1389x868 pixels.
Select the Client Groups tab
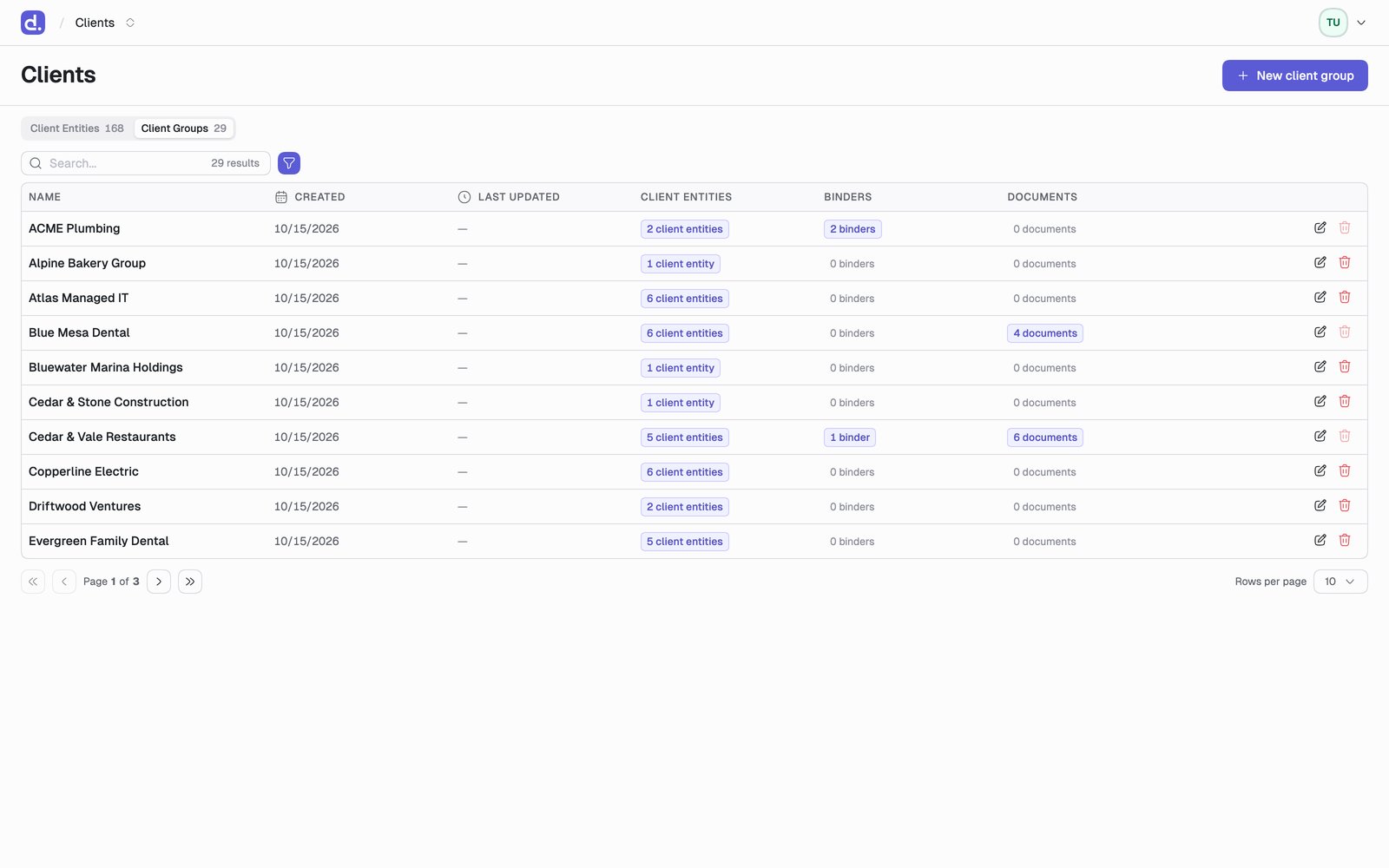pos(184,128)
